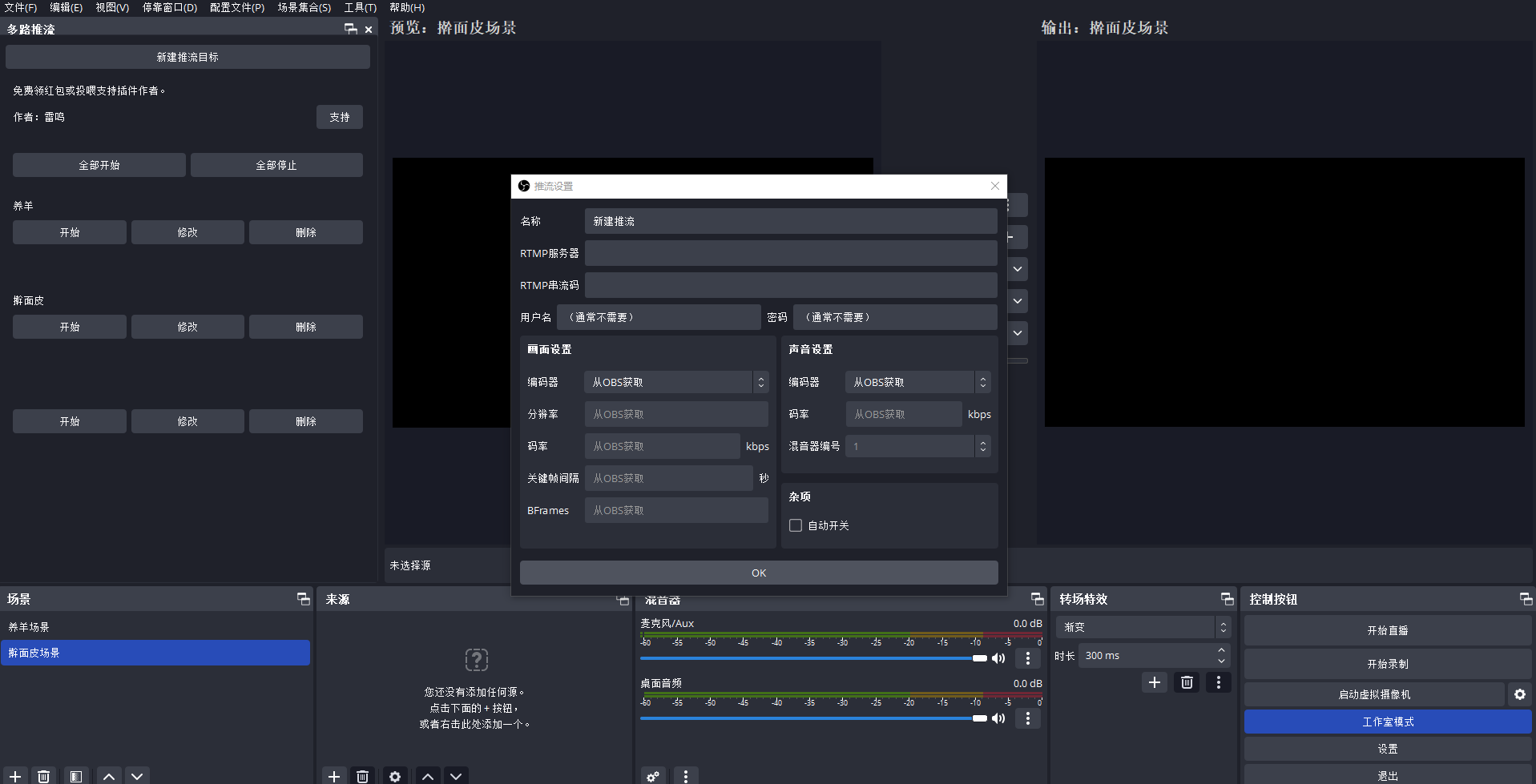
Task: Float the 转场特效 dock panel
Action: (1228, 599)
